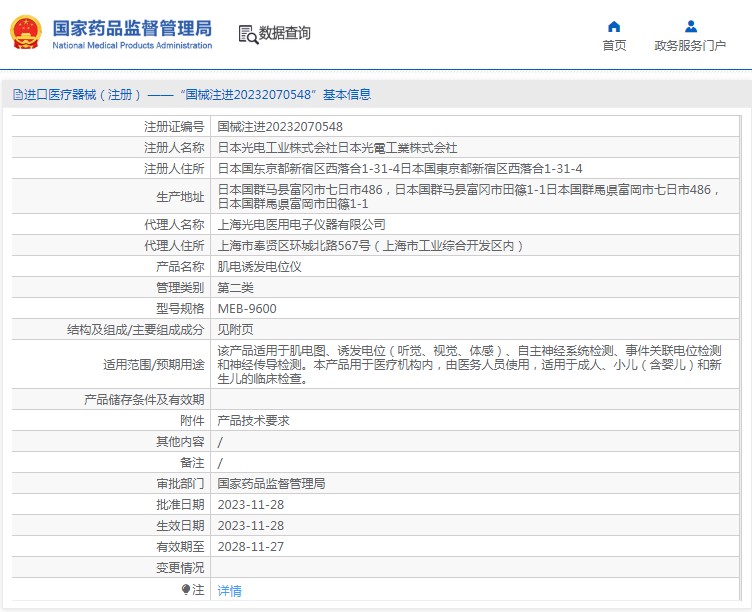Click the 结构及组成/主要组成成分 label
752x612 pixels.
click(136, 330)
